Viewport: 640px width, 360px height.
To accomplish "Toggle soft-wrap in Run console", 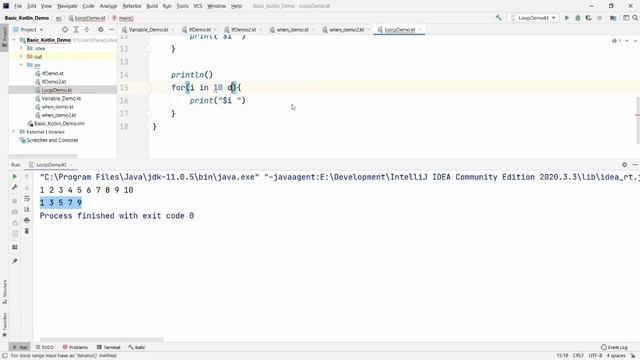I will [27, 198].
